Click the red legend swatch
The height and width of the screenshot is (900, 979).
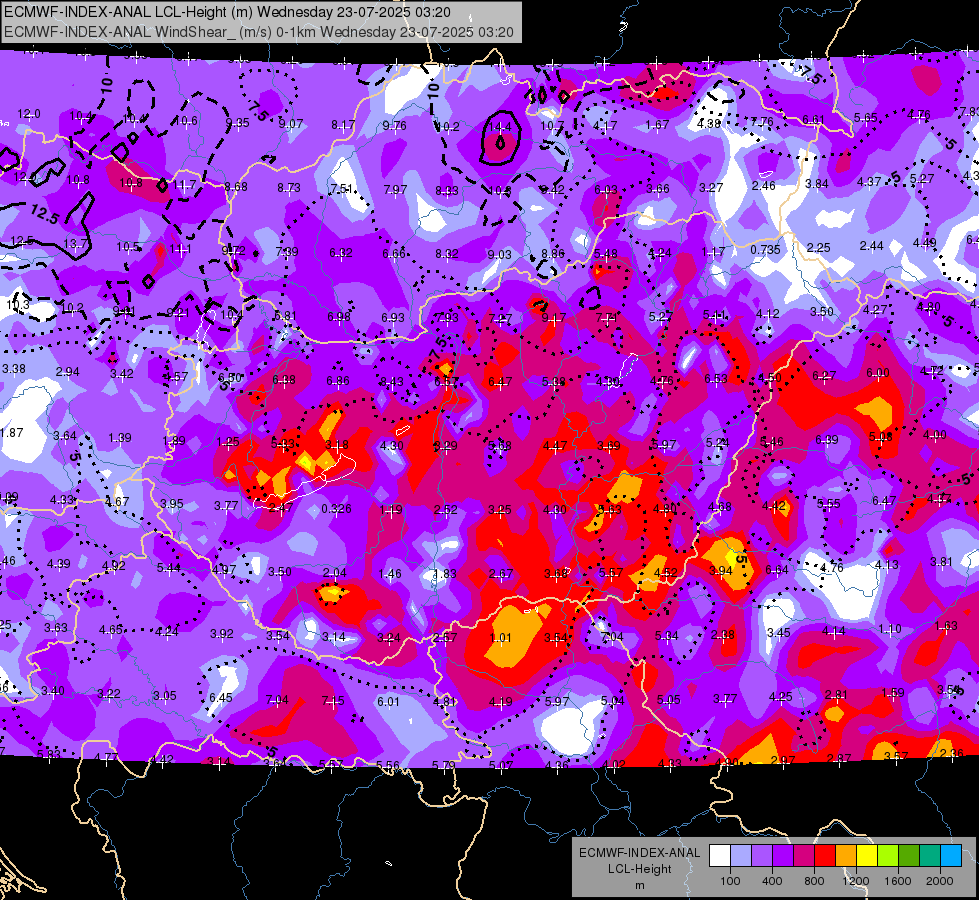click(x=825, y=856)
